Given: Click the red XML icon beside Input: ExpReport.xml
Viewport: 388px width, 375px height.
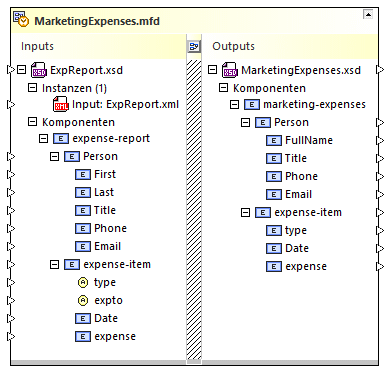Looking at the screenshot, I should point(61,104).
